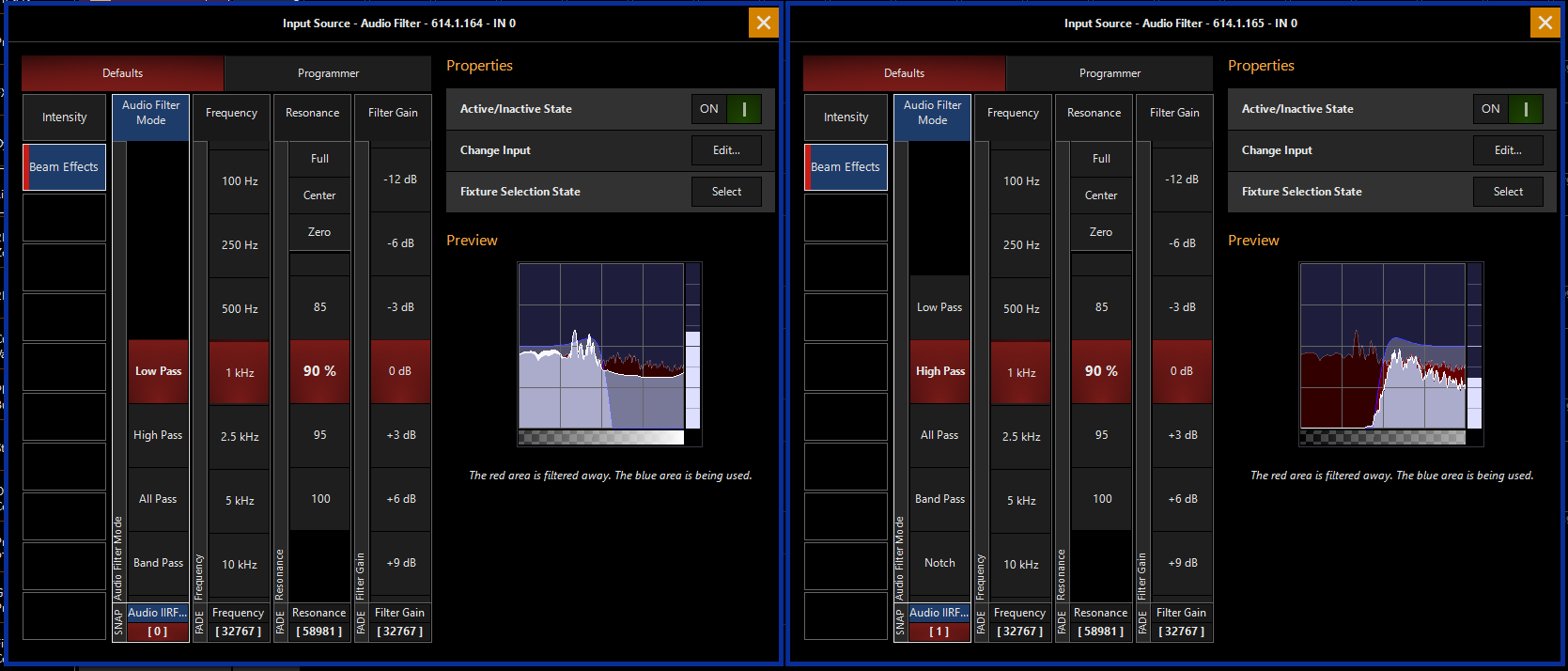Select Beam Effects category in 614.1.164 window

64,167
